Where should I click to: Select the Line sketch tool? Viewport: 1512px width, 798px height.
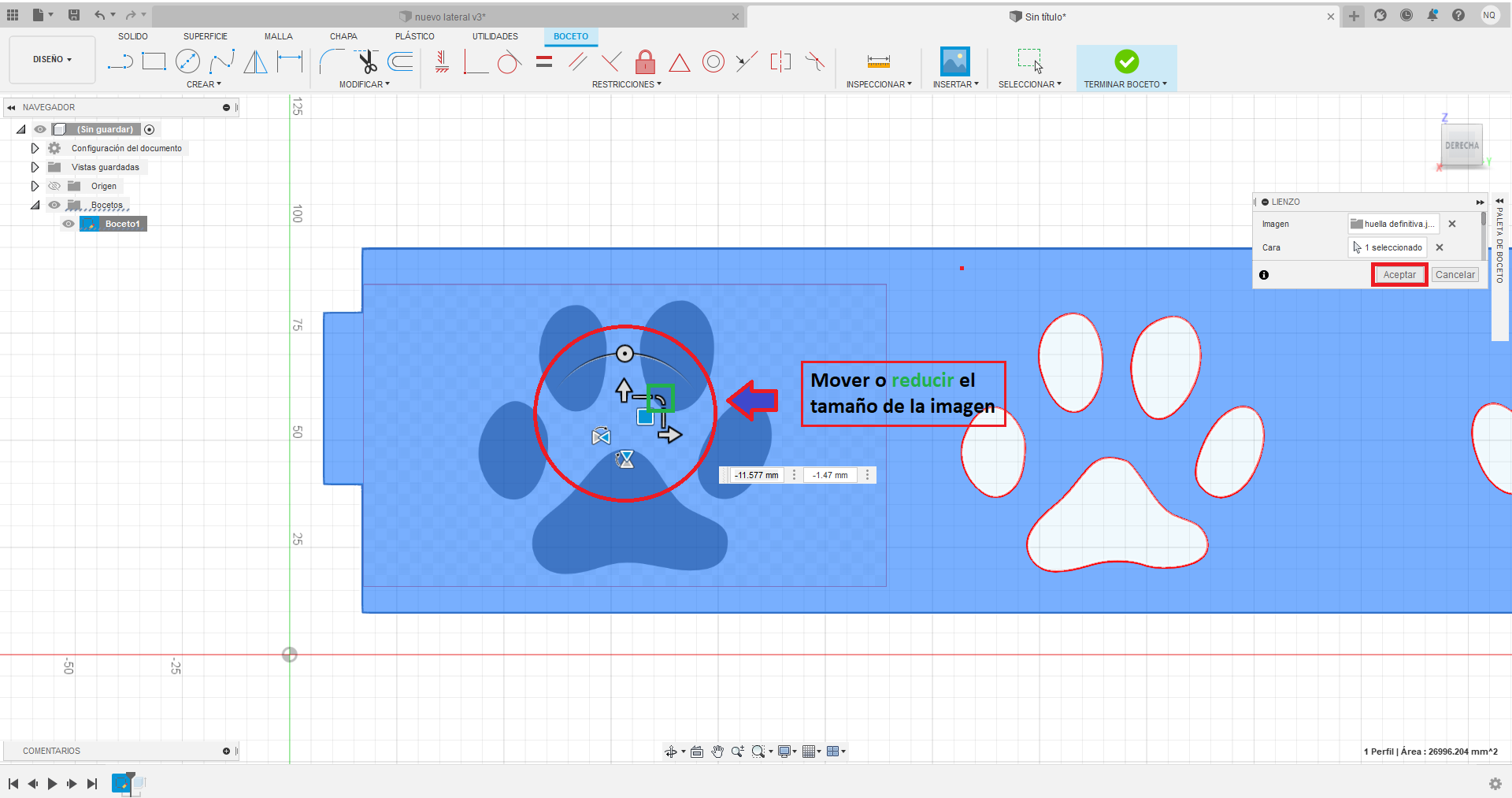coord(120,61)
